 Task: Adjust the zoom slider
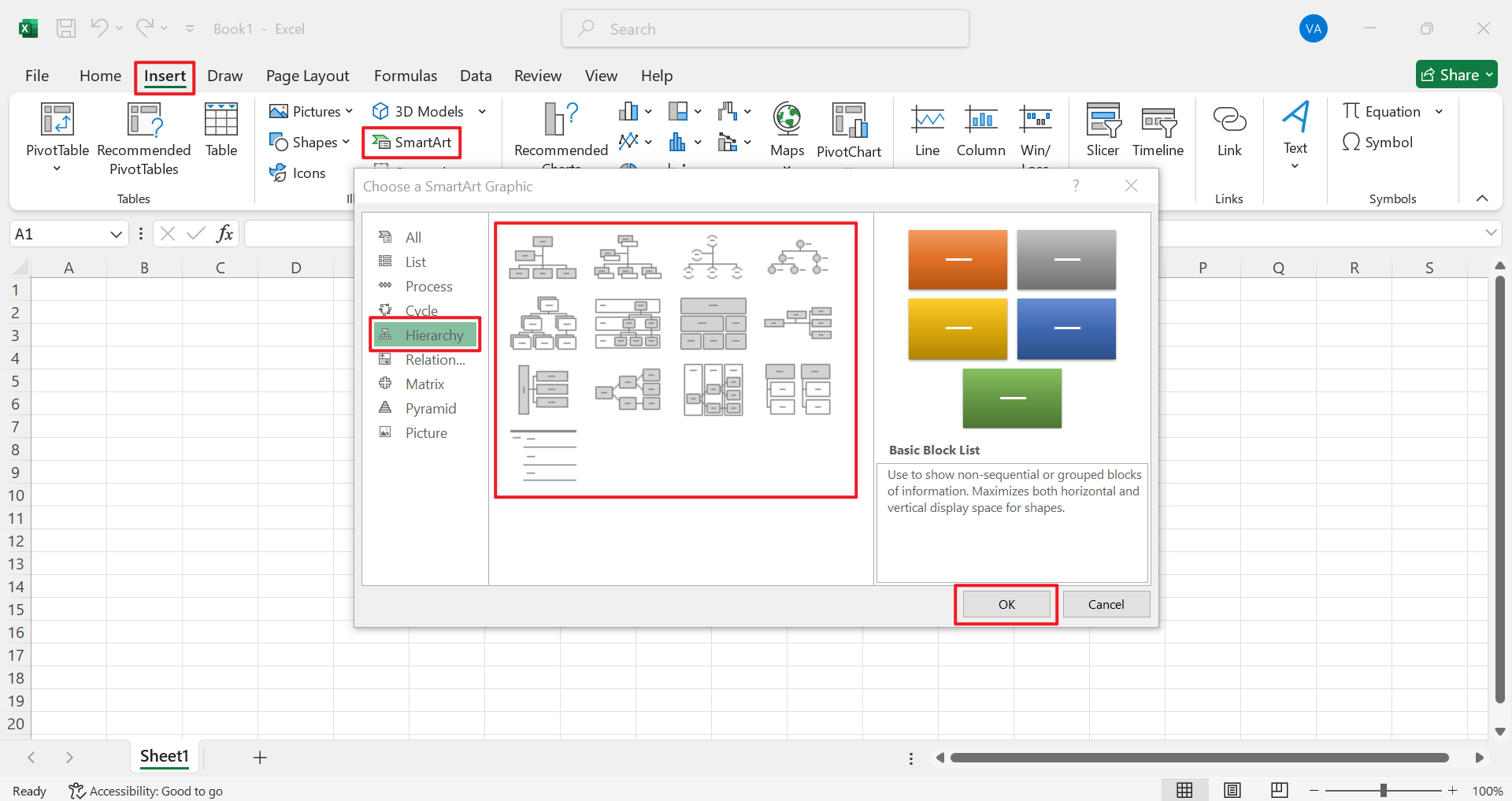[x=1384, y=790]
